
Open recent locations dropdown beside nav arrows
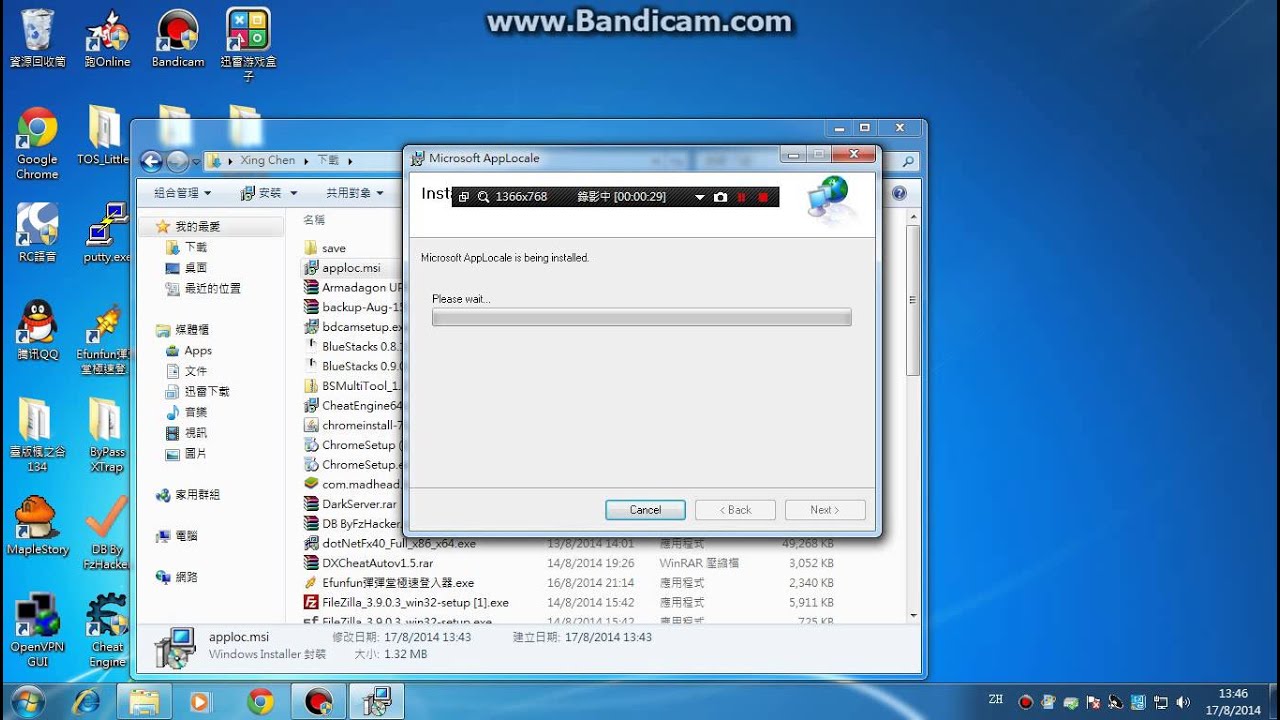tap(196, 161)
